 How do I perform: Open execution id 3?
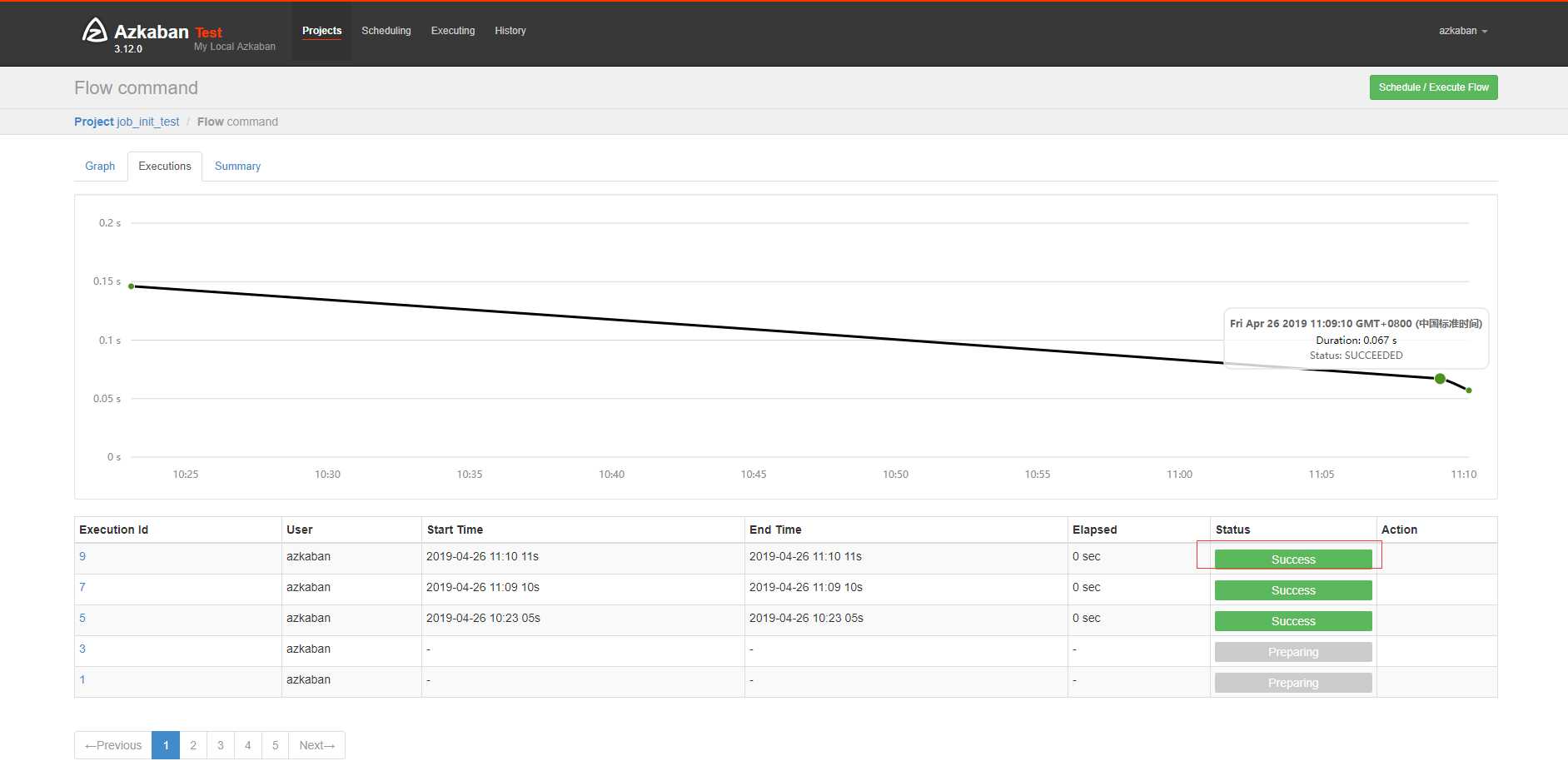[82, 649]
